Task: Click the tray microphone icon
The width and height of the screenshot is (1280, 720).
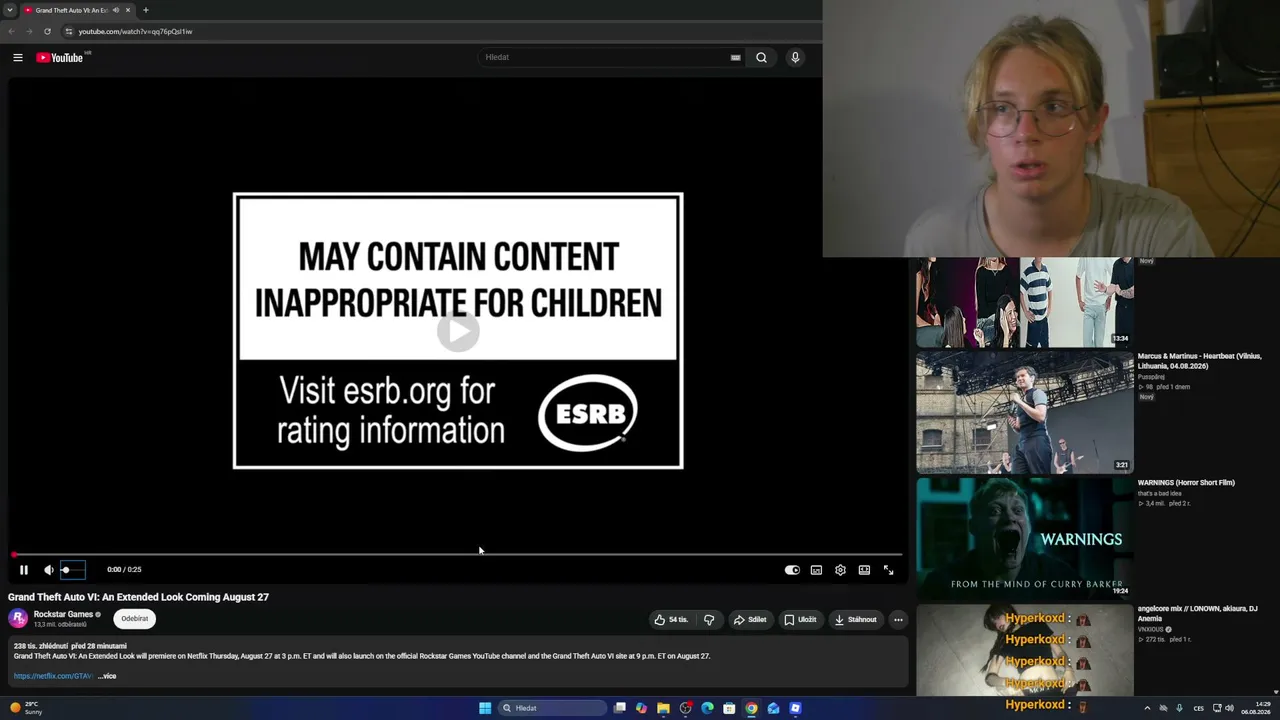Action: click(x=1179, y=708)
